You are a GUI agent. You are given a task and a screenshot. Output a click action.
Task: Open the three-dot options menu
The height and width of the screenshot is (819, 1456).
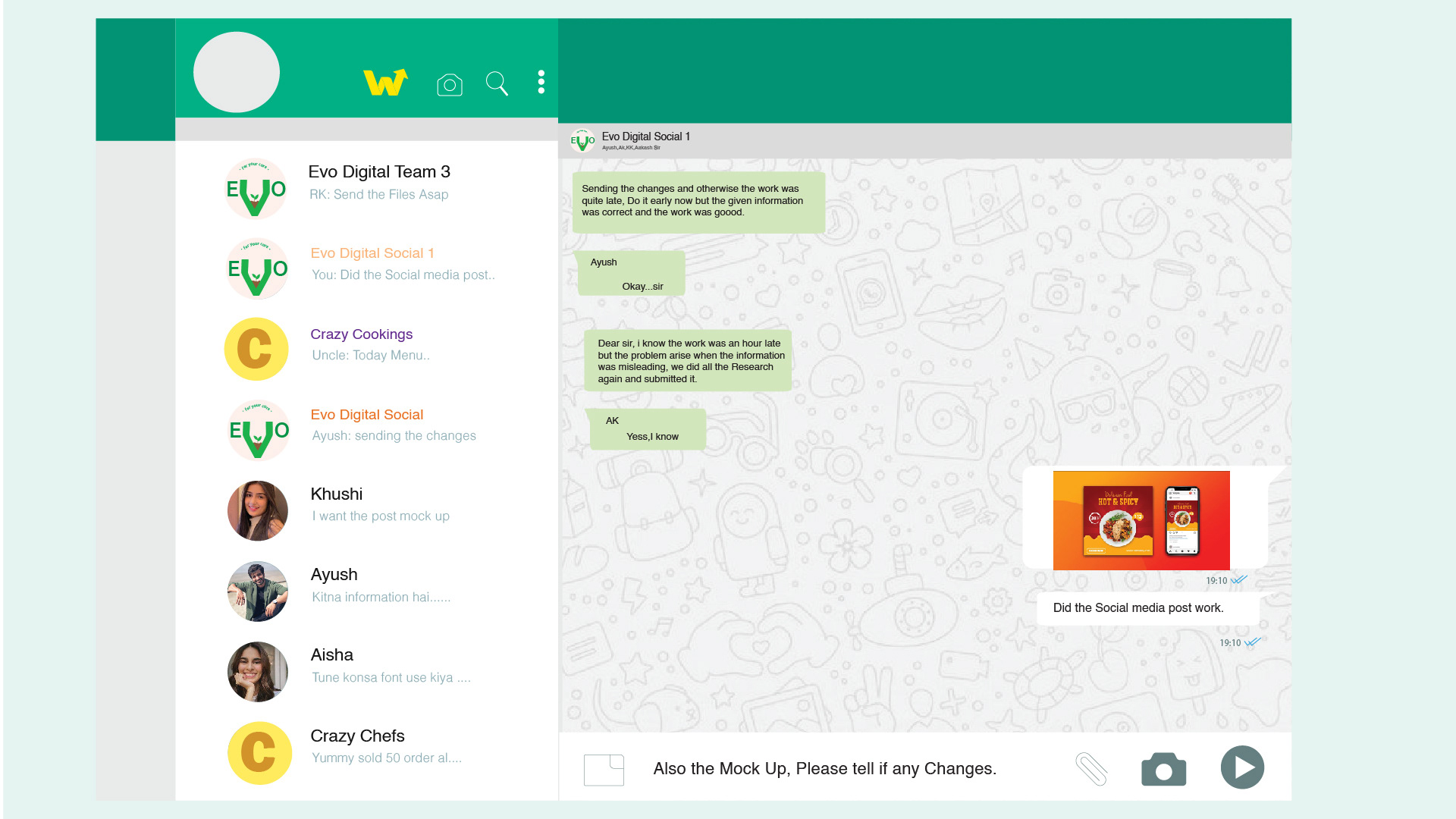click(x=541, y=82)
